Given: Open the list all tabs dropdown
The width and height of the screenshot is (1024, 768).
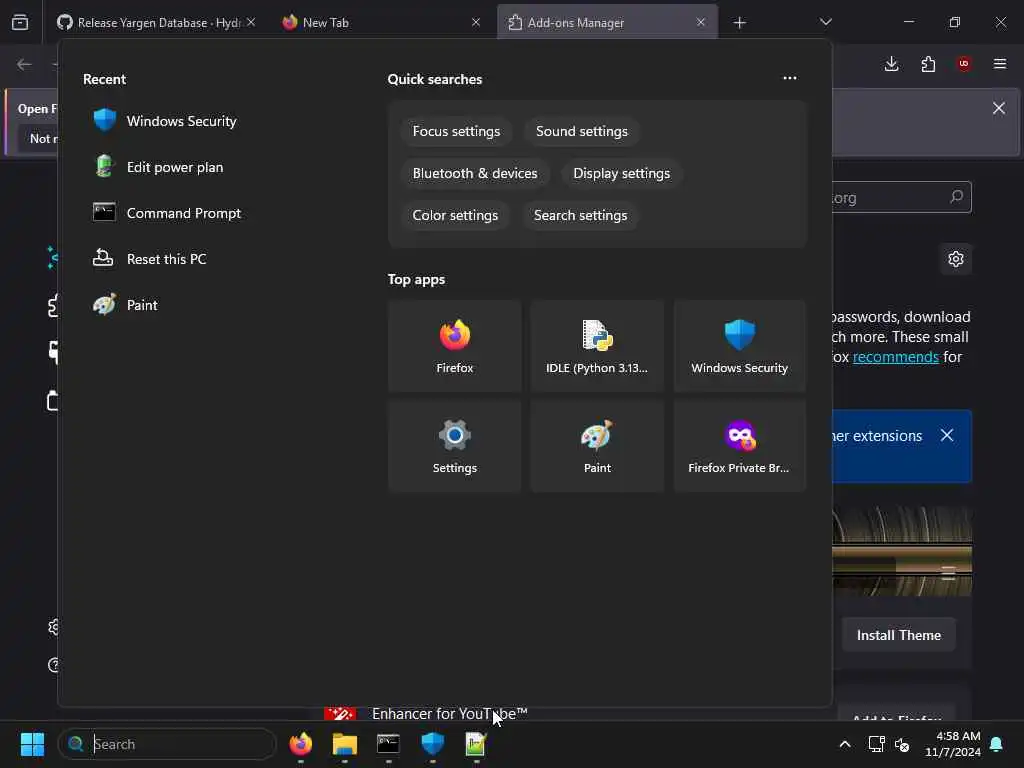Looking at the screenshot, I should click(825, 22).
